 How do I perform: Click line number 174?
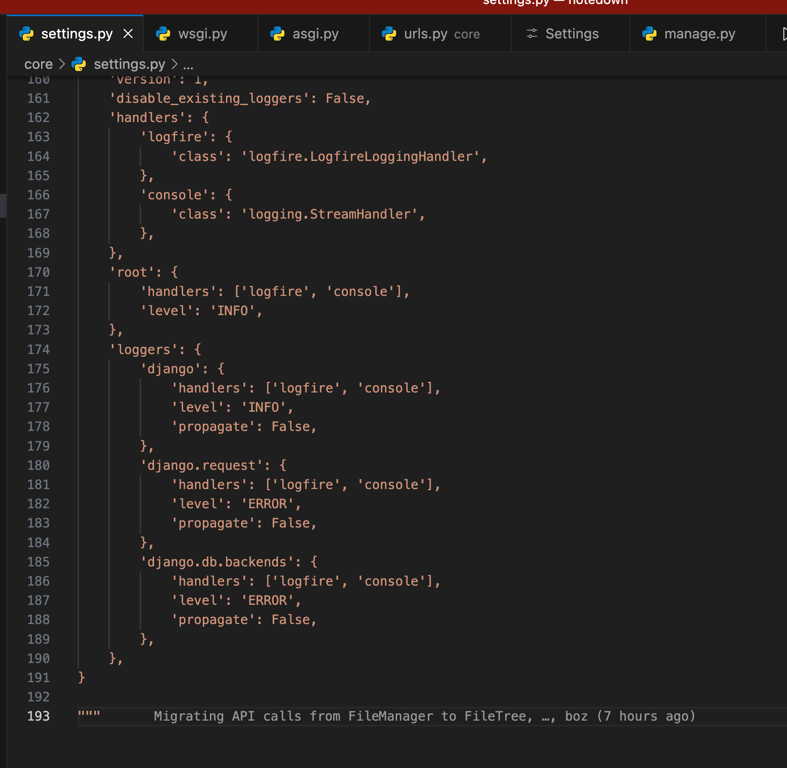[38, 349]
